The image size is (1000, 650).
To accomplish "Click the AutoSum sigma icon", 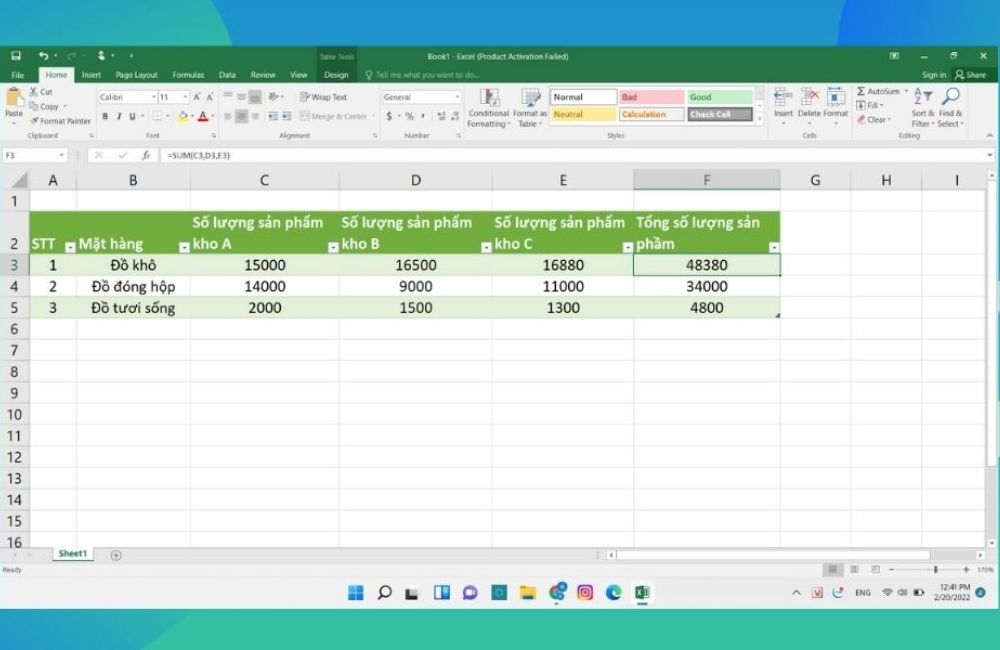I will (861, 91).
